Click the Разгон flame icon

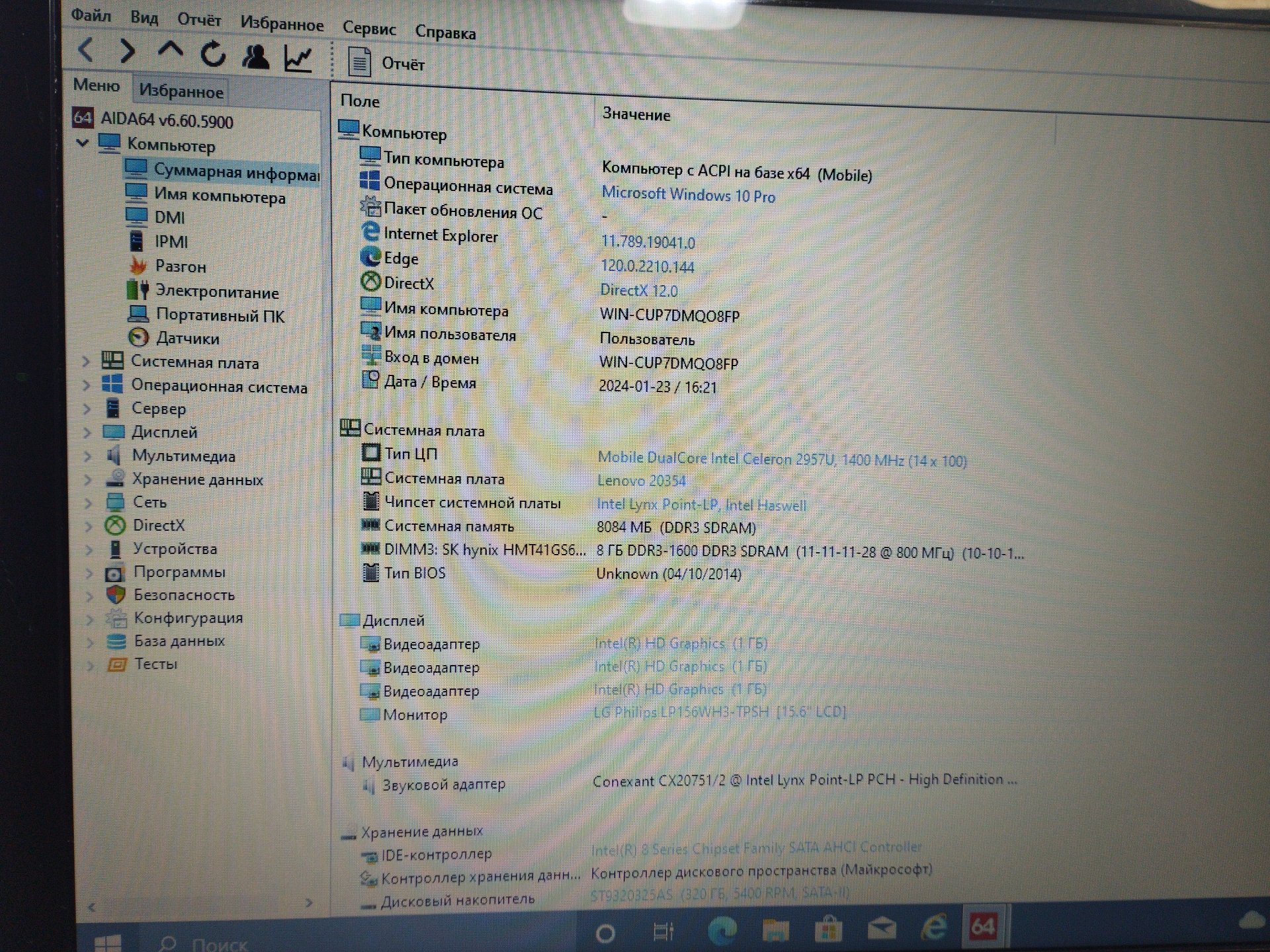pos(138,265)
